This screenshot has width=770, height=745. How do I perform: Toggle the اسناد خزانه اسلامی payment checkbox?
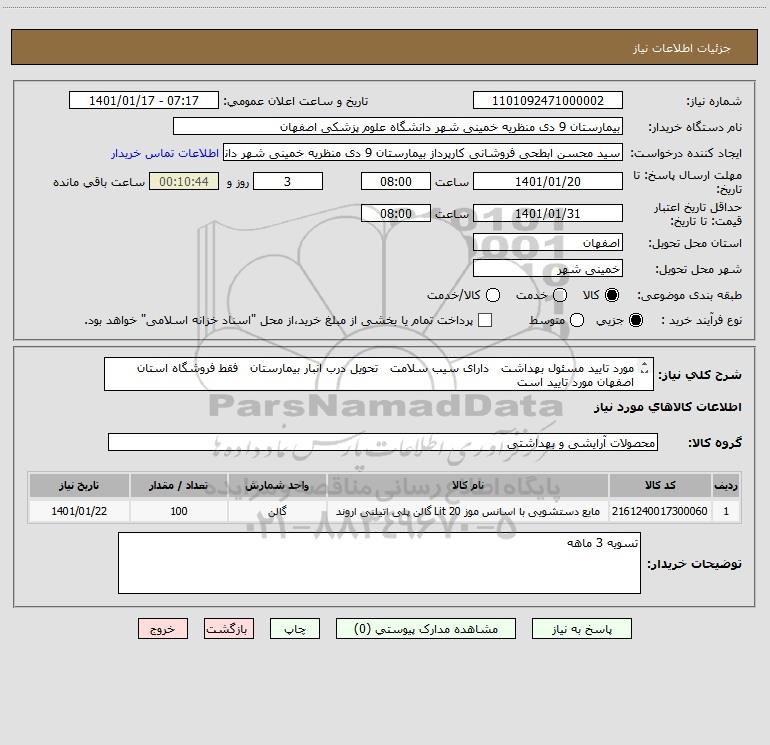click(x=485, y=320)
